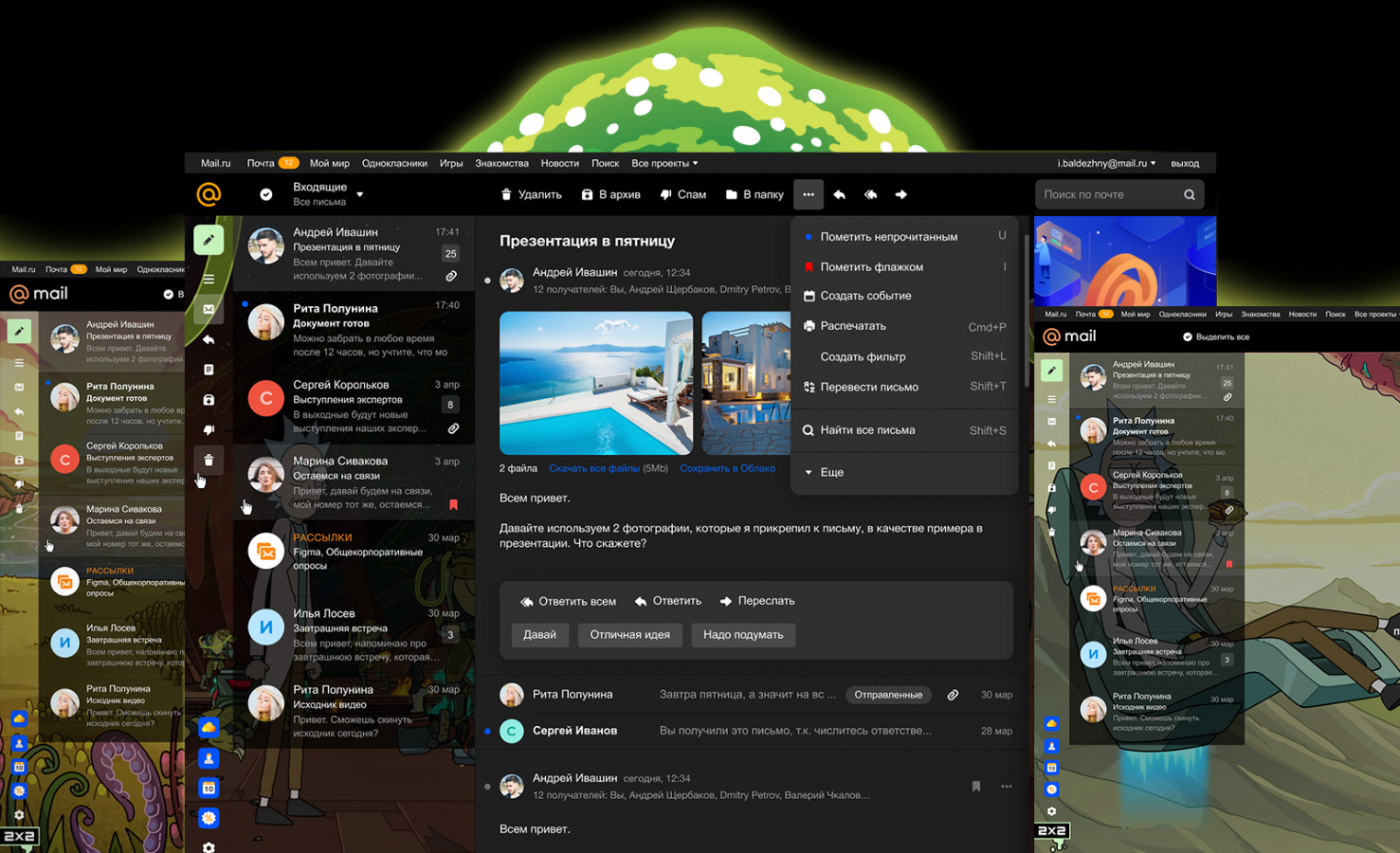
Task: Expand the 25-message thread counter on Андрей Ивашин
Action: coord(450,253)
